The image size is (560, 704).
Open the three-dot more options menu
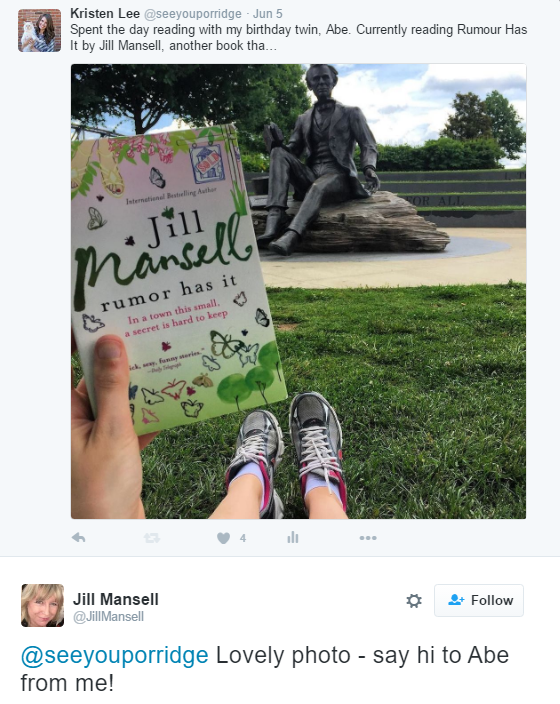click(368, 538)
